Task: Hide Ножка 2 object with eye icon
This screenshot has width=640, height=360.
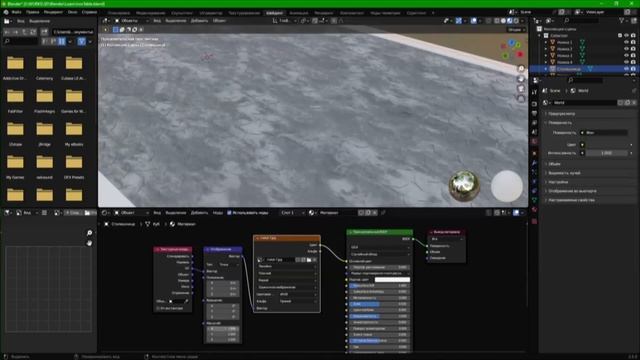Action: tap(627, 49)
